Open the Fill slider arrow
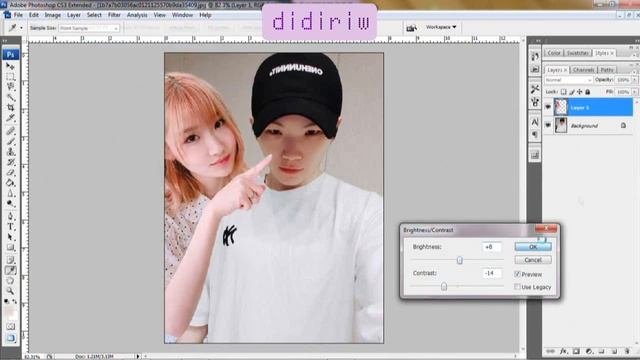Viewport: 640px width, 360px height. click(x=635, y=92)
